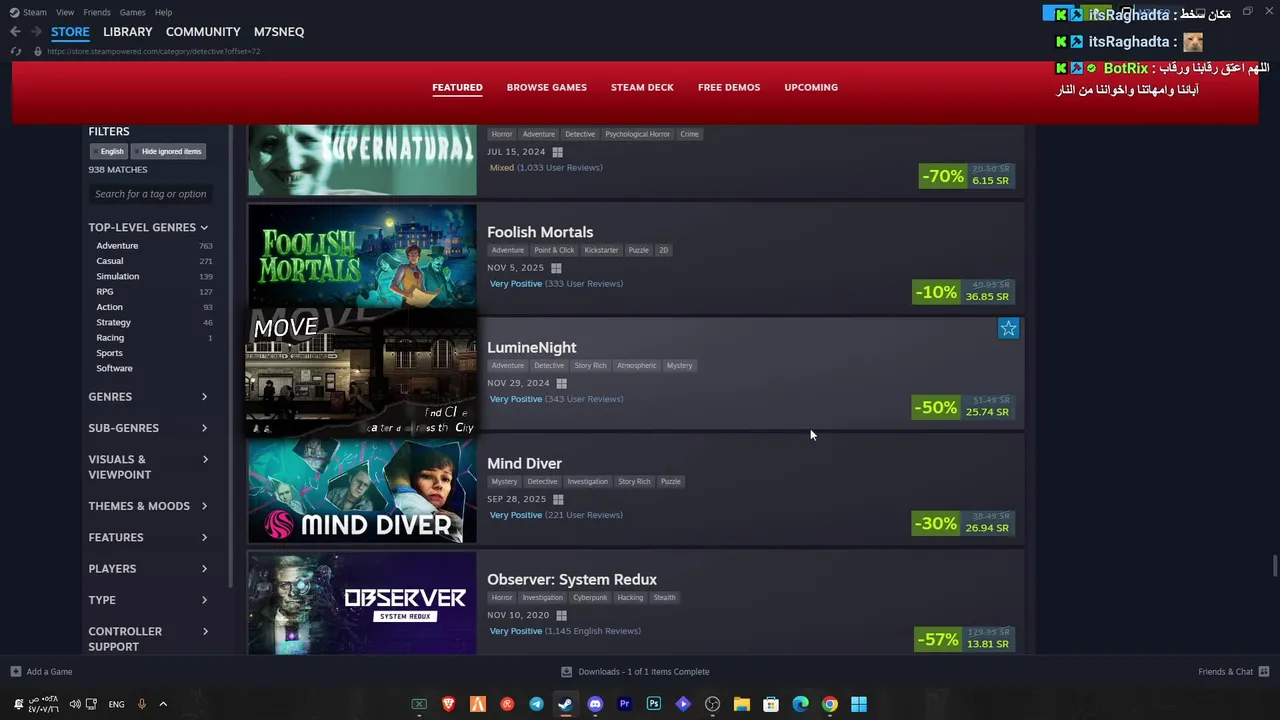Open the Games menu
Viewport: 1280px width, 720px height.
(132, 12)
